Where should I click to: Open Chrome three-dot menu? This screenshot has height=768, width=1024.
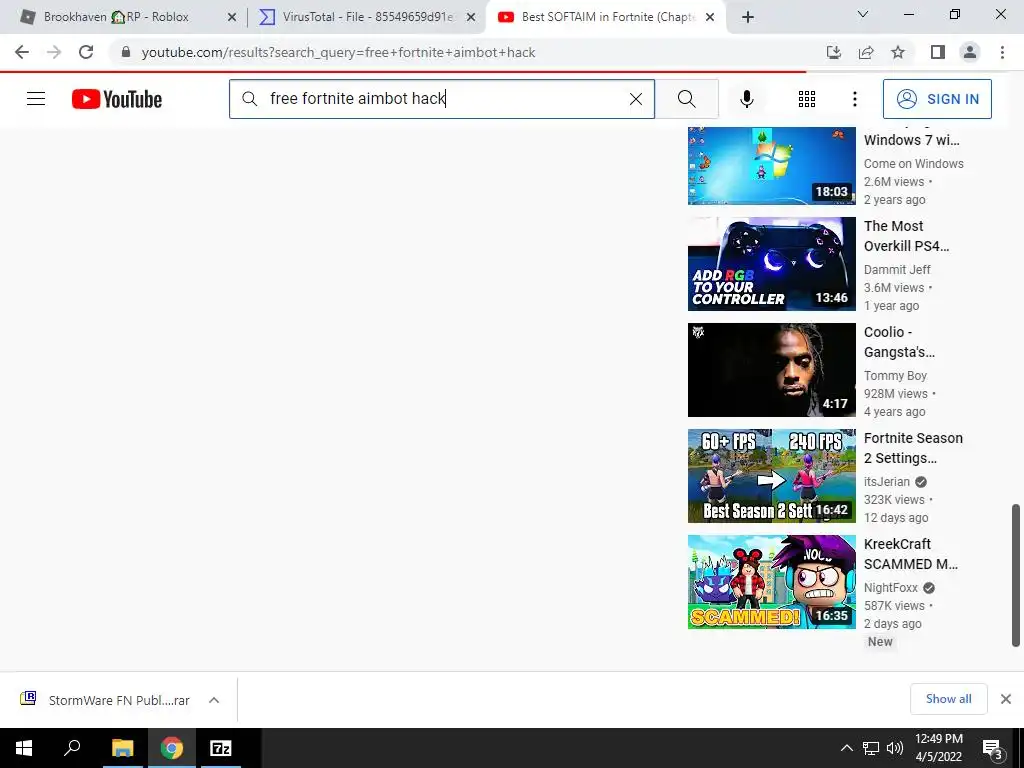pyautogui.click(x=1002, y=52)
